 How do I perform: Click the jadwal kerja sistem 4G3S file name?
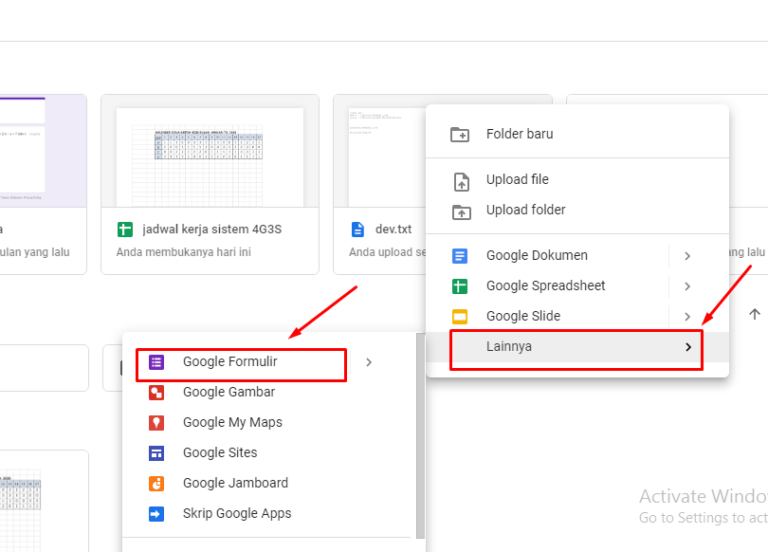[212, 229]
